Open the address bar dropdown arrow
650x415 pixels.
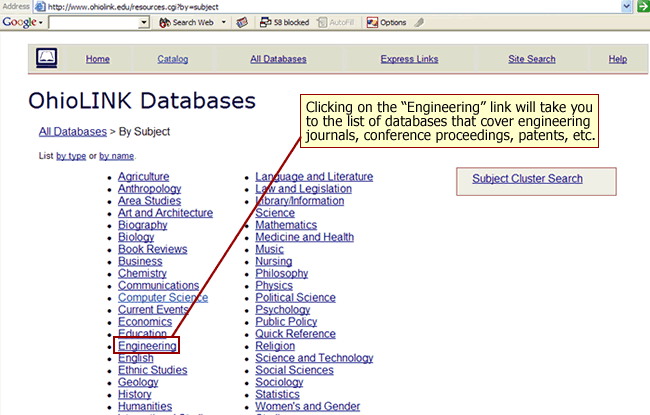tap(626, 6)
